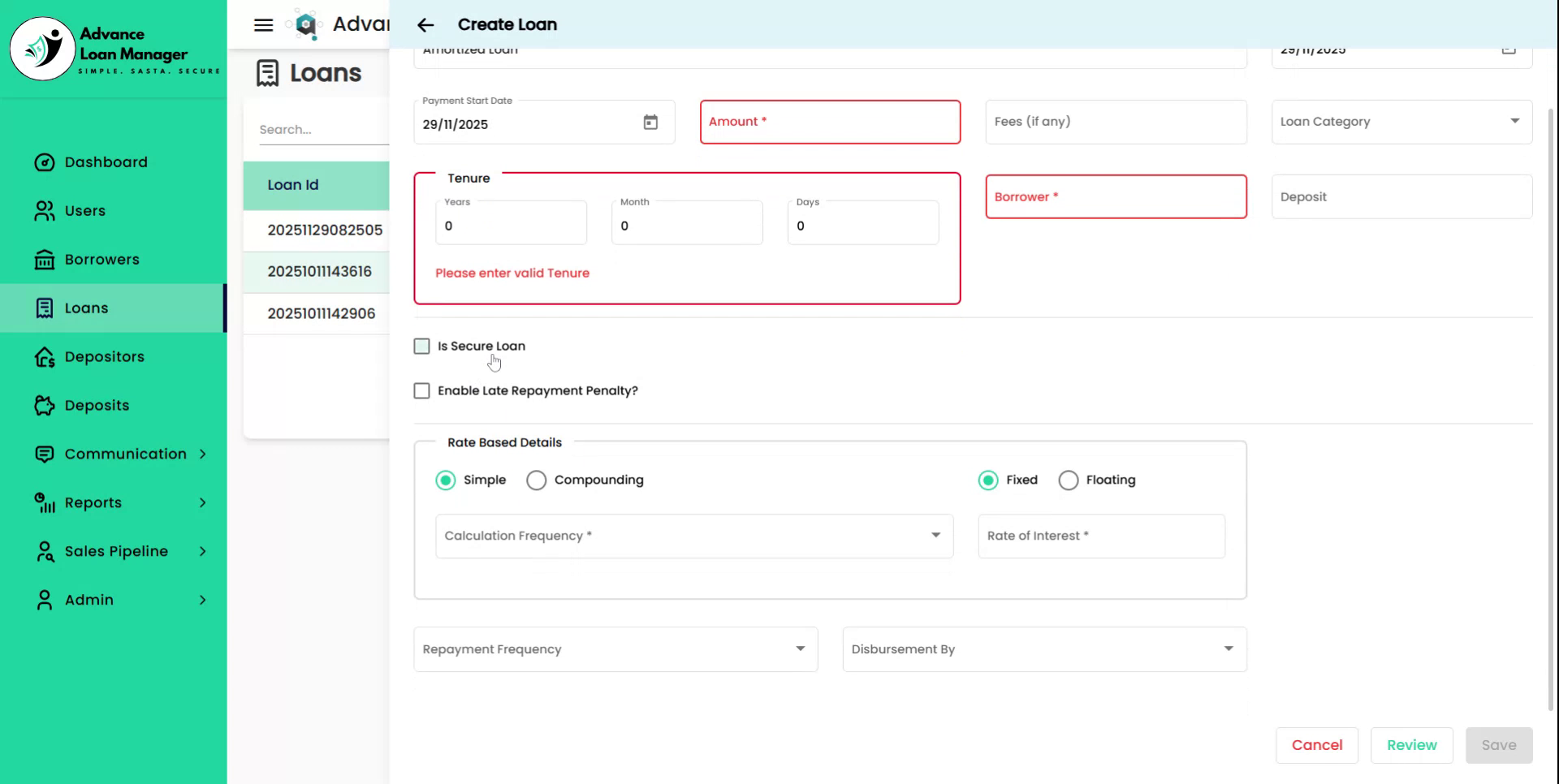Click the Depositors house icon
Image resolution: width=1559 pixels, height=784 pixels.
pyautogui.click(x=44, y=357)
